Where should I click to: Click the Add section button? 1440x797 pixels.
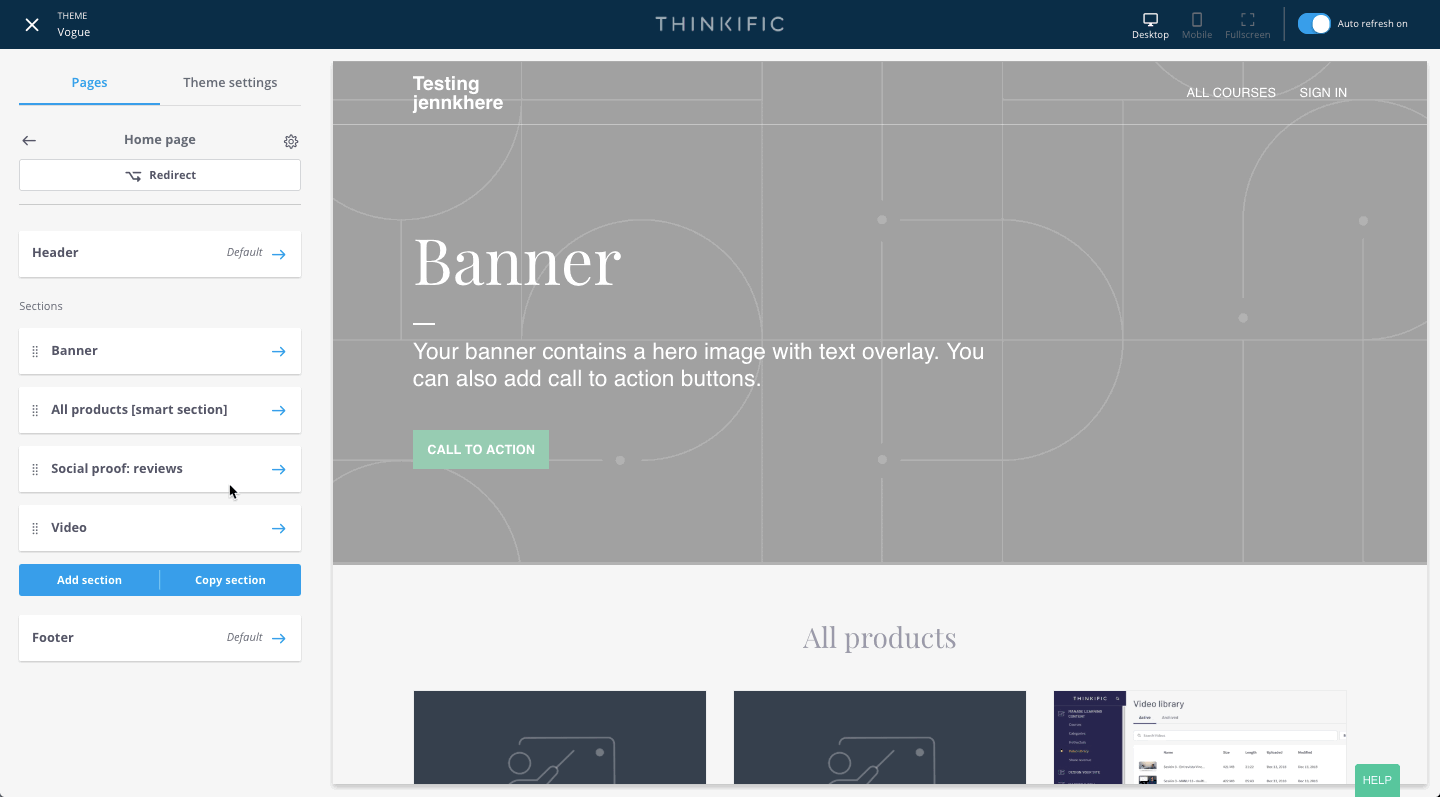(x=89, y=580)
